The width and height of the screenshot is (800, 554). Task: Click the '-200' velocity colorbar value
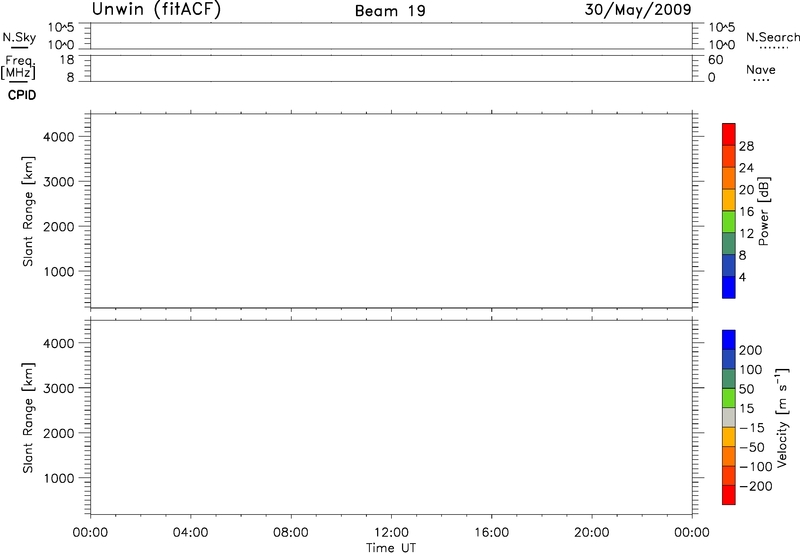tap(756, 486)
